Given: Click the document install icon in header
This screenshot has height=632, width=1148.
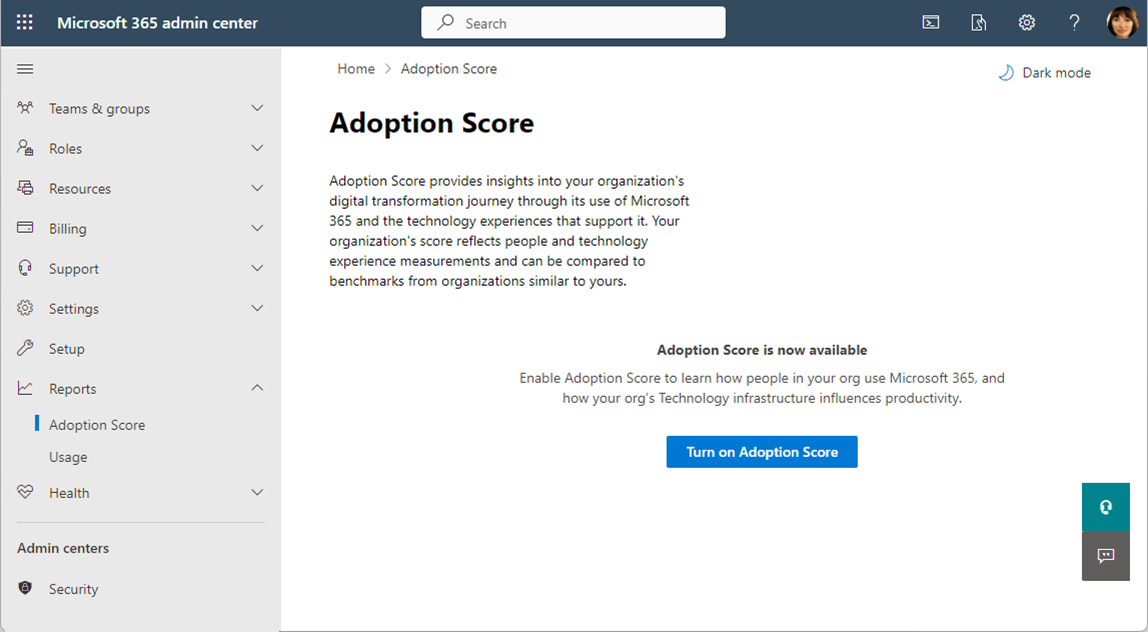Looking at the screenshot, I should tap(979, 23).
